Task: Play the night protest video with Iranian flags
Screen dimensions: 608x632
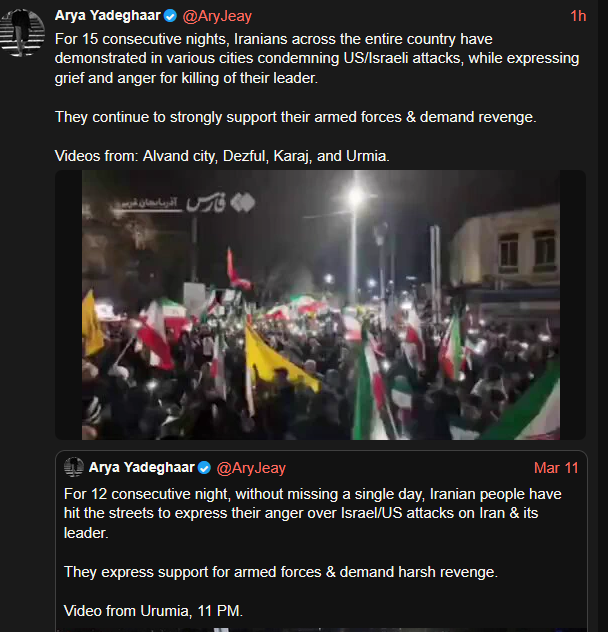Action: pyautogui.click(x=321, y=305)
